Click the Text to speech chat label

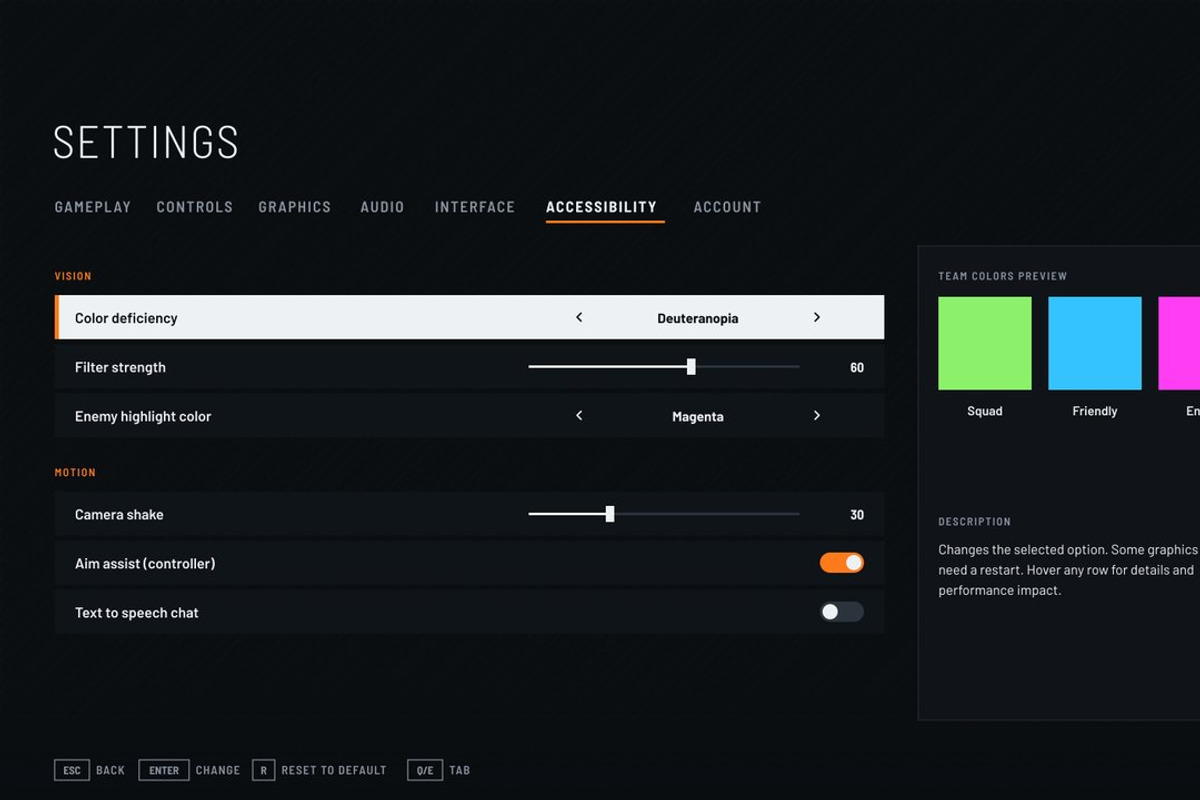[137, 612]
